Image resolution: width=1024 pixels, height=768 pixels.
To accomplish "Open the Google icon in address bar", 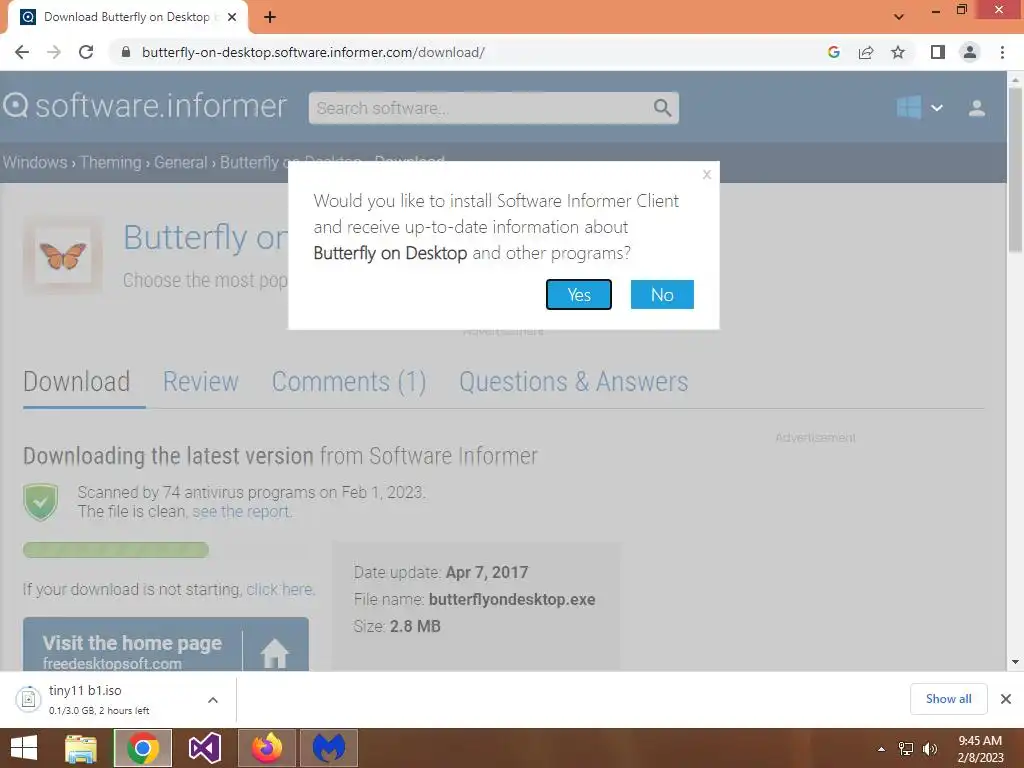I will point(833,52).
